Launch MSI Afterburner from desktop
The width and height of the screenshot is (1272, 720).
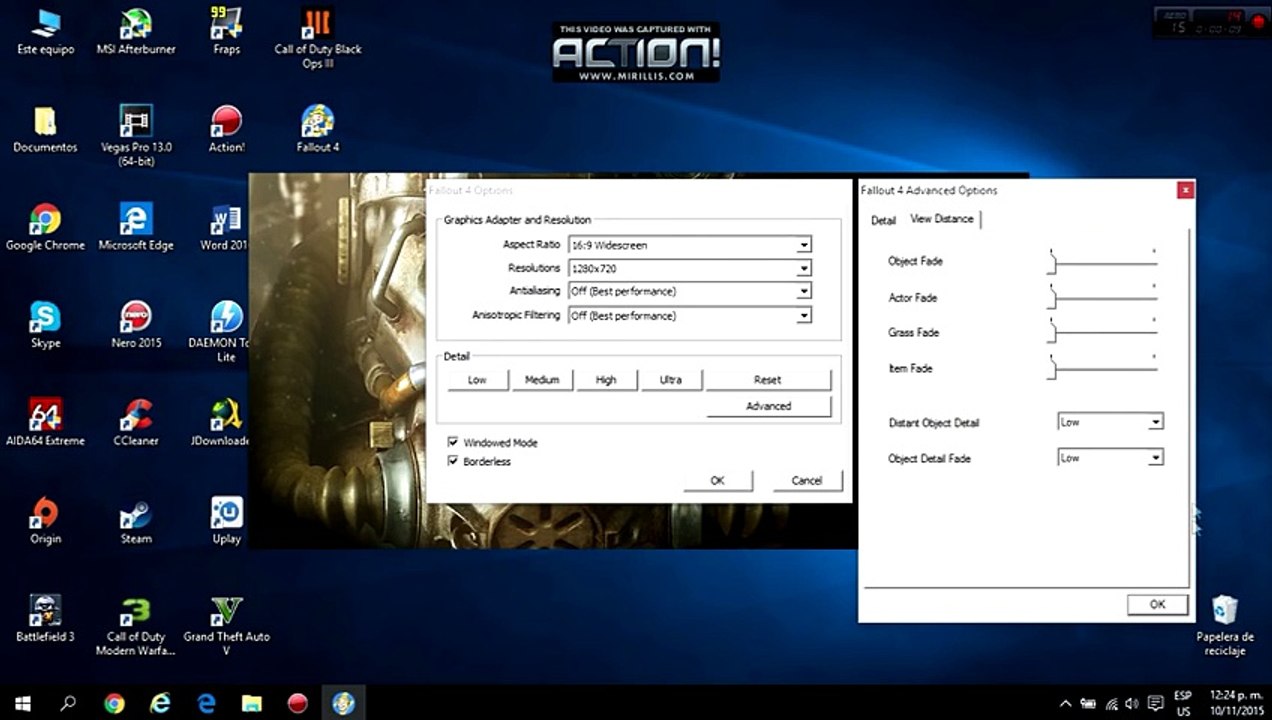pyautogui.click(x=136, y=32)
